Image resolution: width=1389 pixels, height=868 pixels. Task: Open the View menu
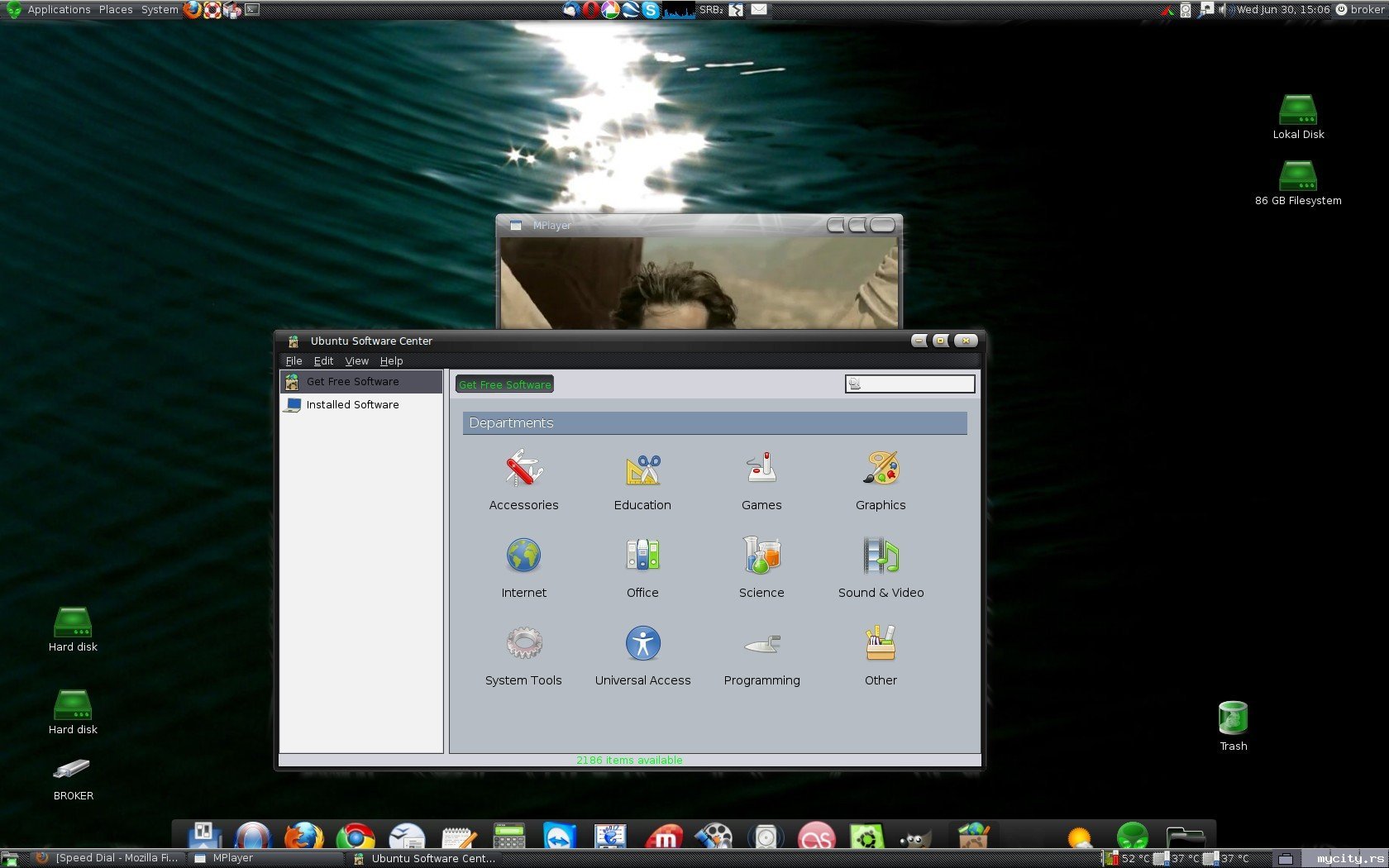[x=356, y=361]
